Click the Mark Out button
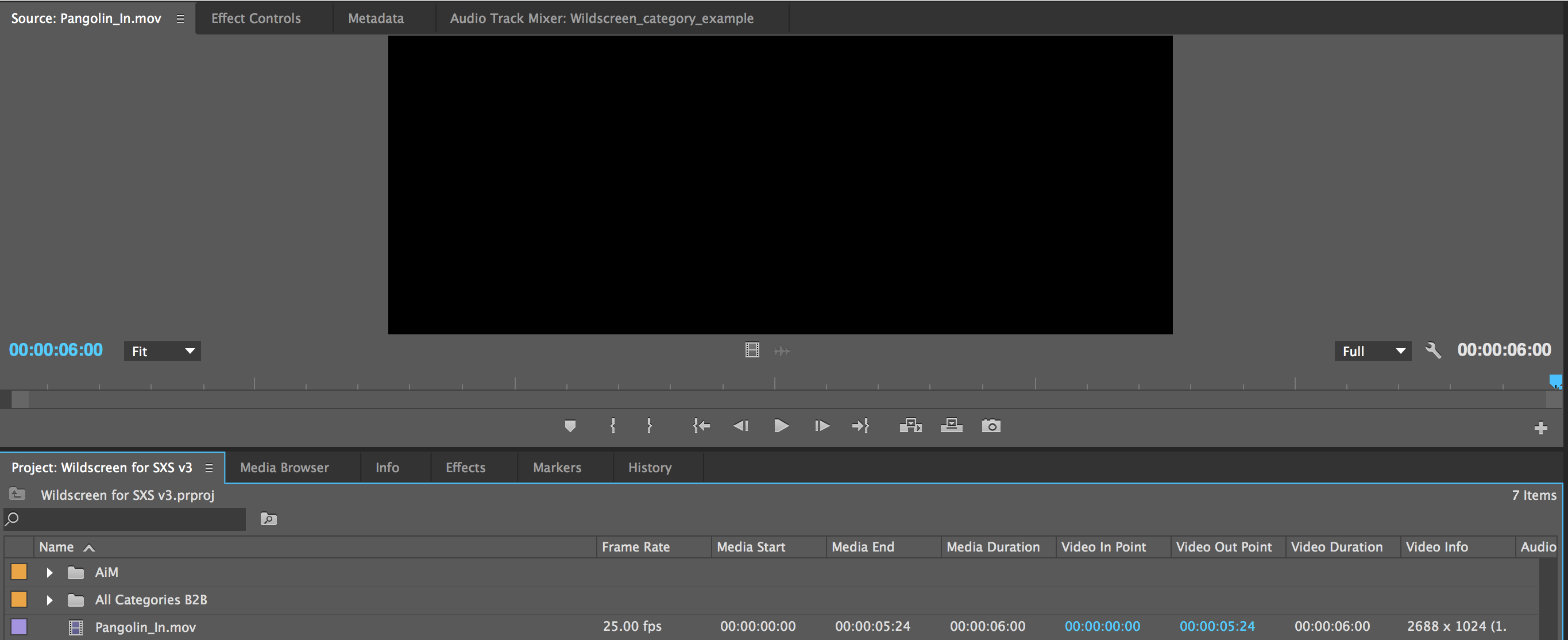This screenshot has height=640, width=1568. 650,426
